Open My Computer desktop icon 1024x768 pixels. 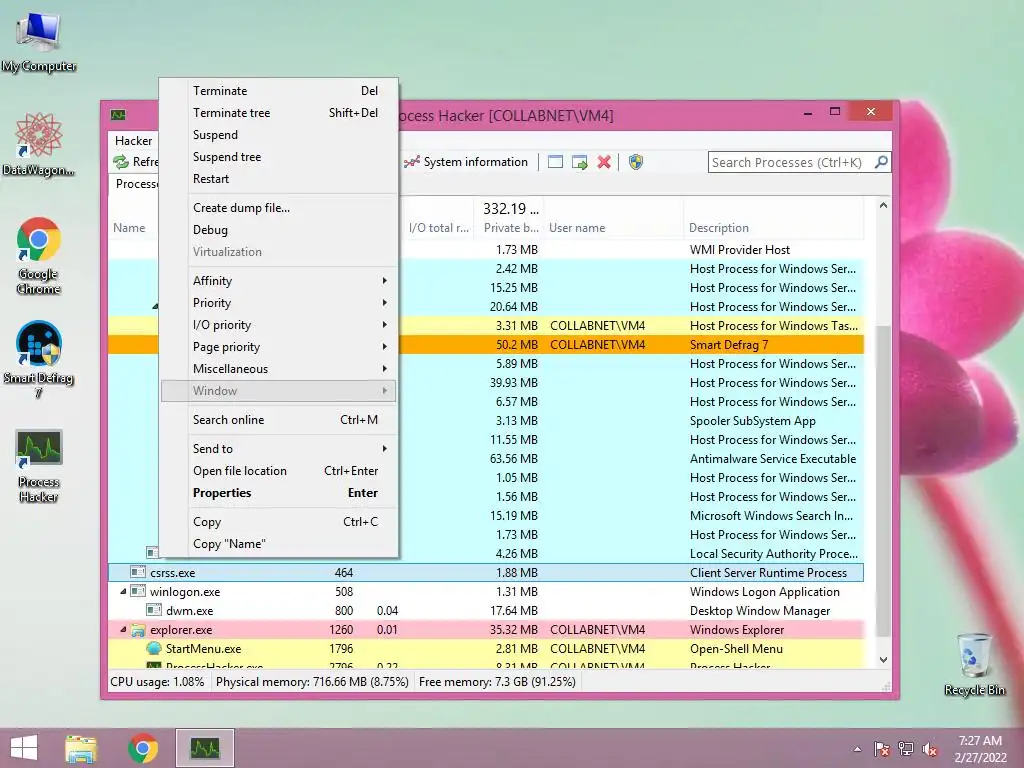pos(39,43)
